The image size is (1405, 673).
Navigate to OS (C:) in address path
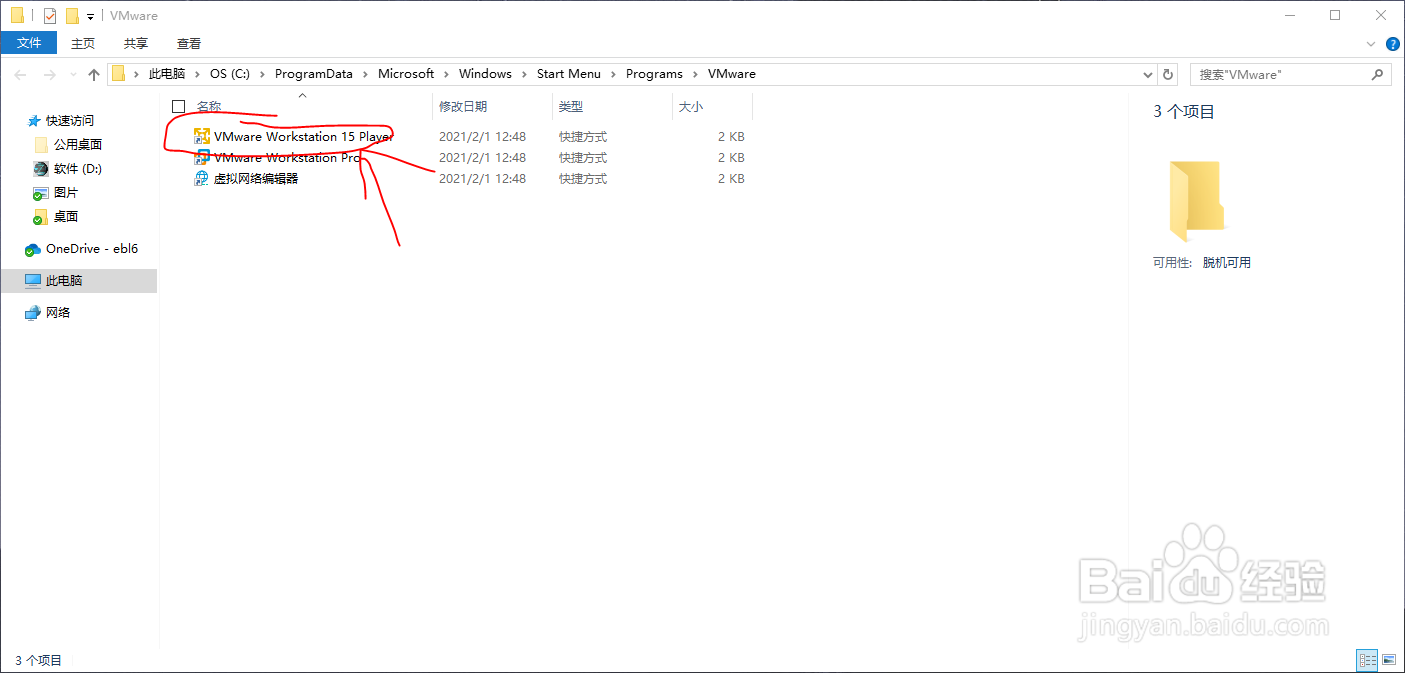pos(230,74)
